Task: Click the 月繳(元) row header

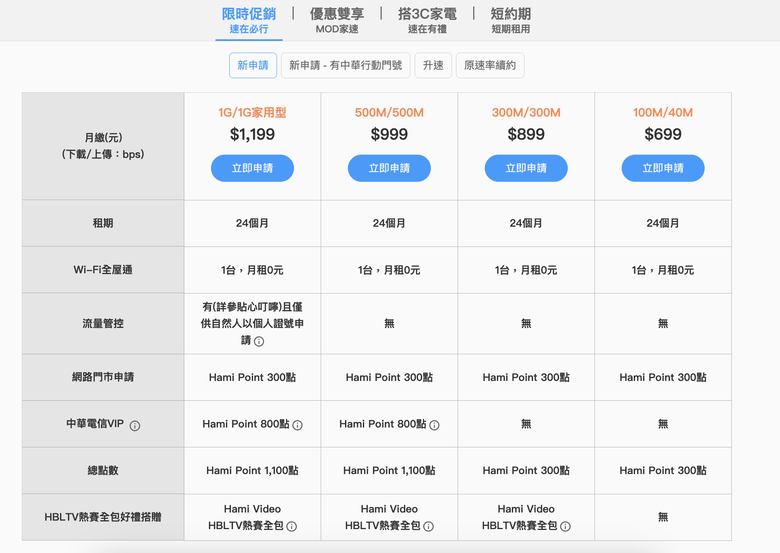Action: tap(103, 146)
